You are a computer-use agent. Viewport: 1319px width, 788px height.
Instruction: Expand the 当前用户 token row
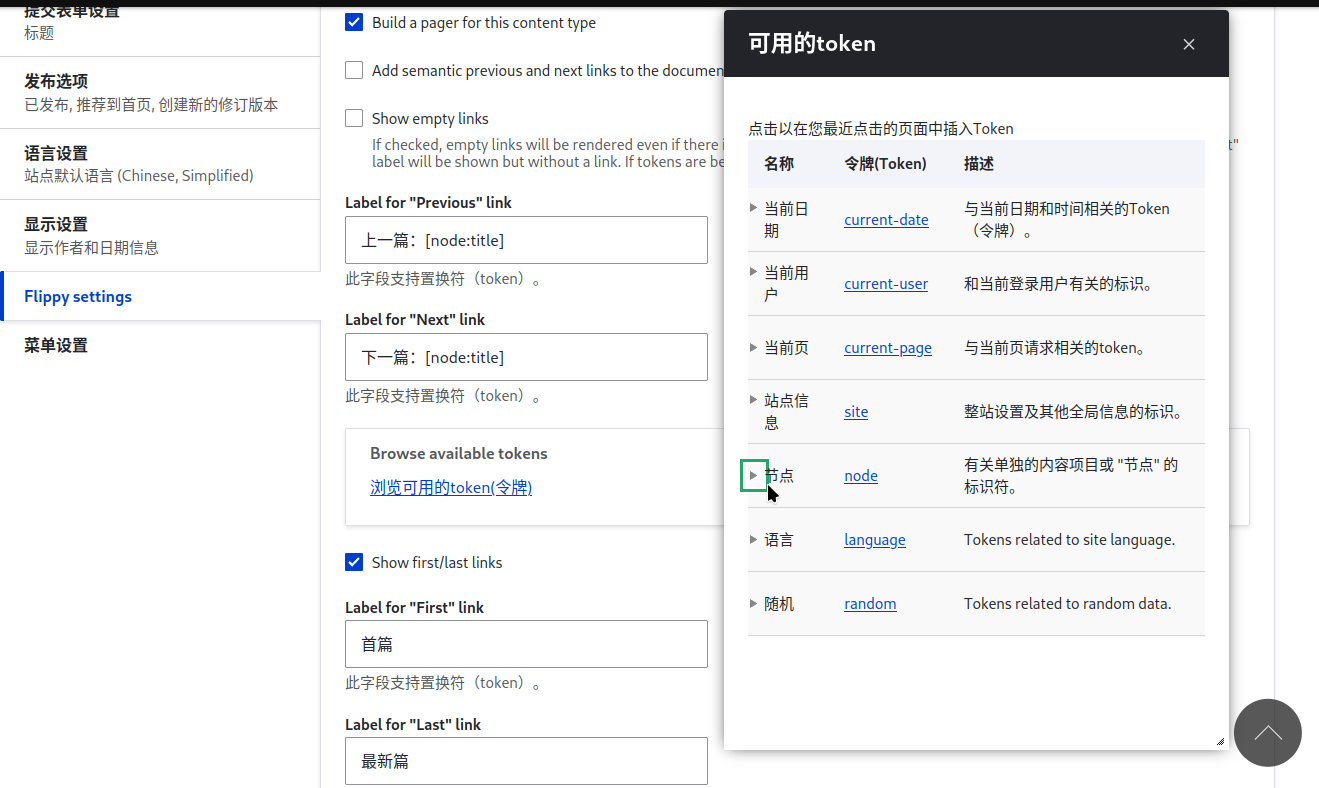(x=754, y=272)
